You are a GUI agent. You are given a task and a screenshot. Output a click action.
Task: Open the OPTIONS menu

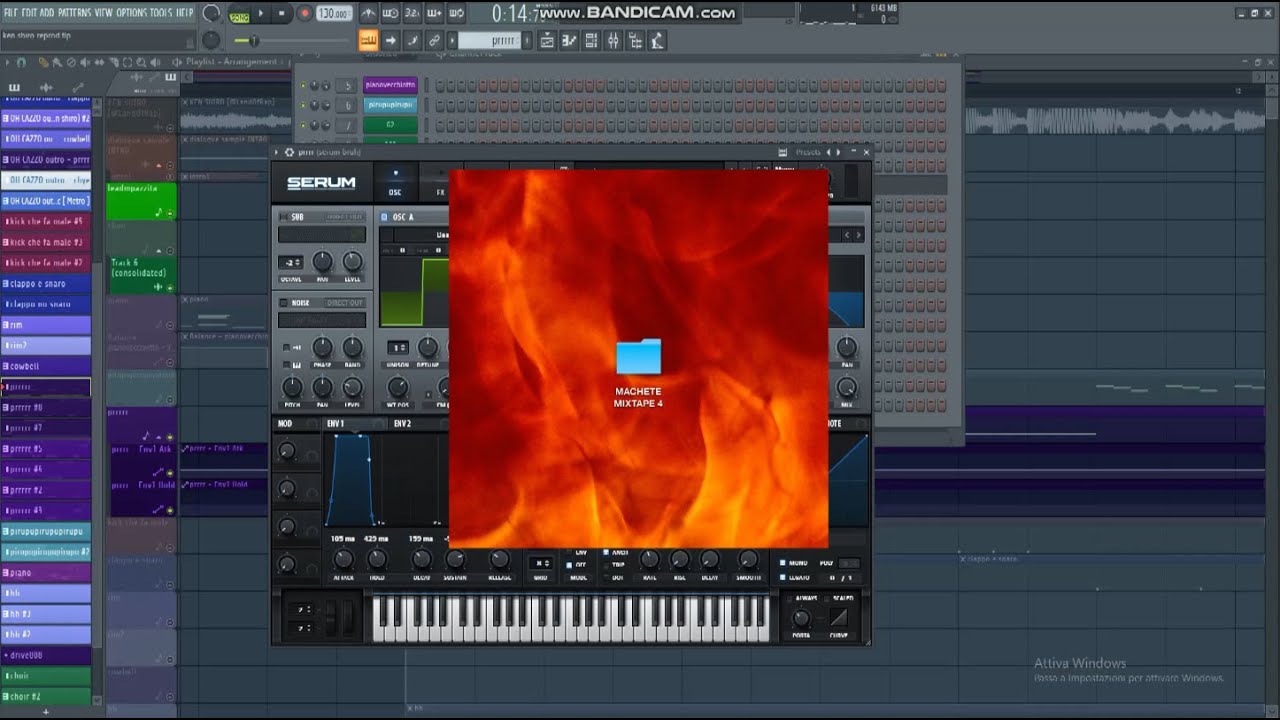point(130,13)
